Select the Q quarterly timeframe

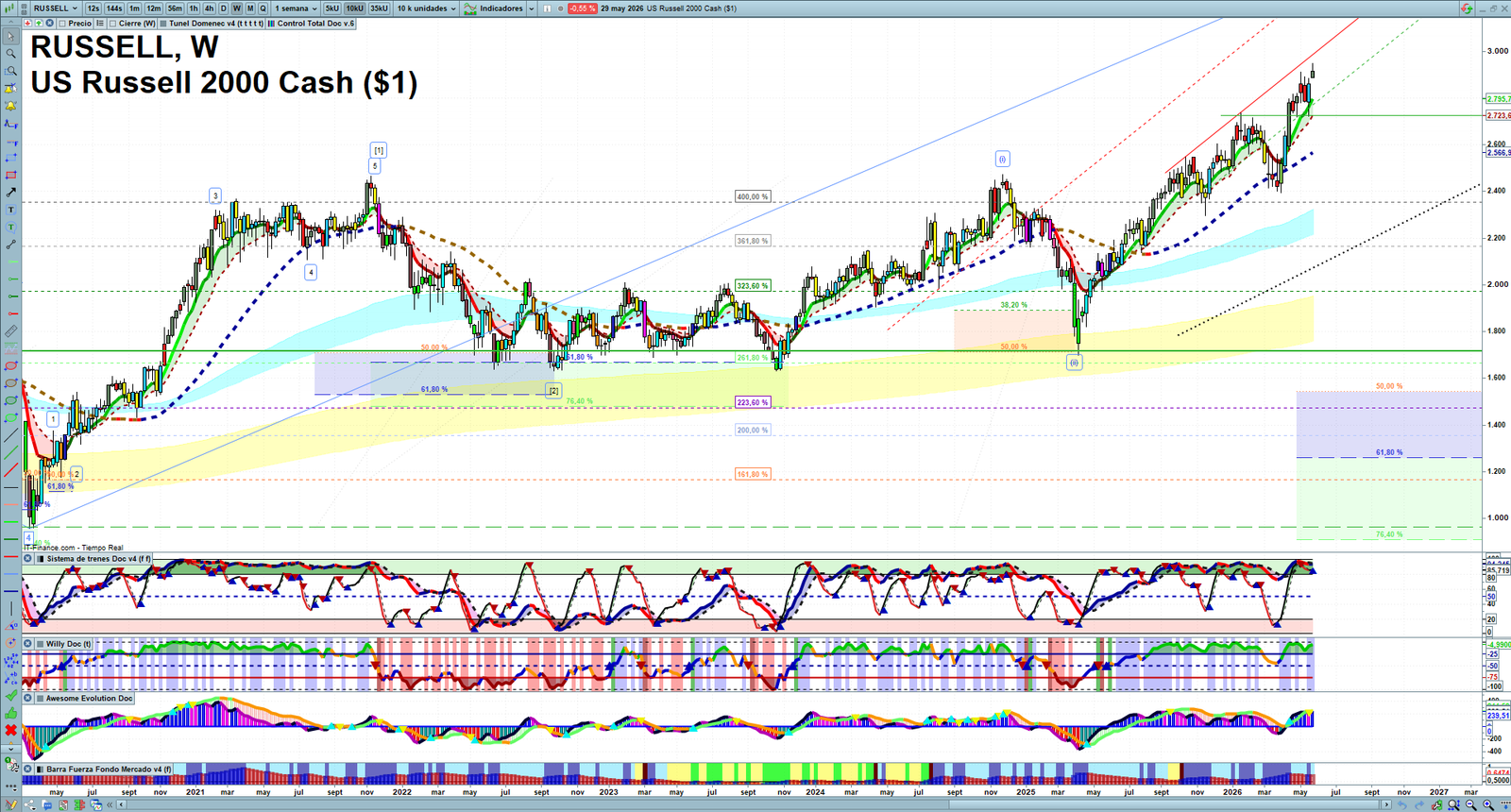tap(263, 8)
